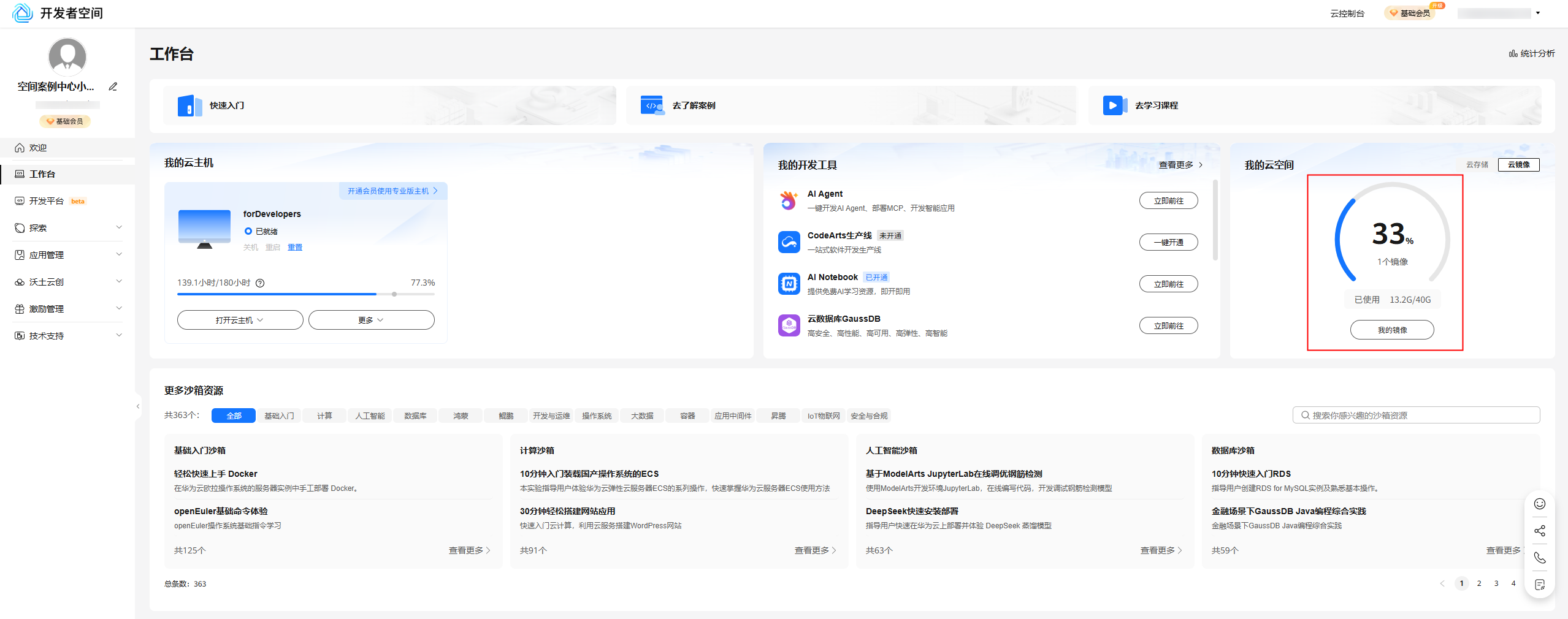Collapse the sidebar with the arrow handle
1568x619 pixels.
pyautogui.click(x=138, y=406)
